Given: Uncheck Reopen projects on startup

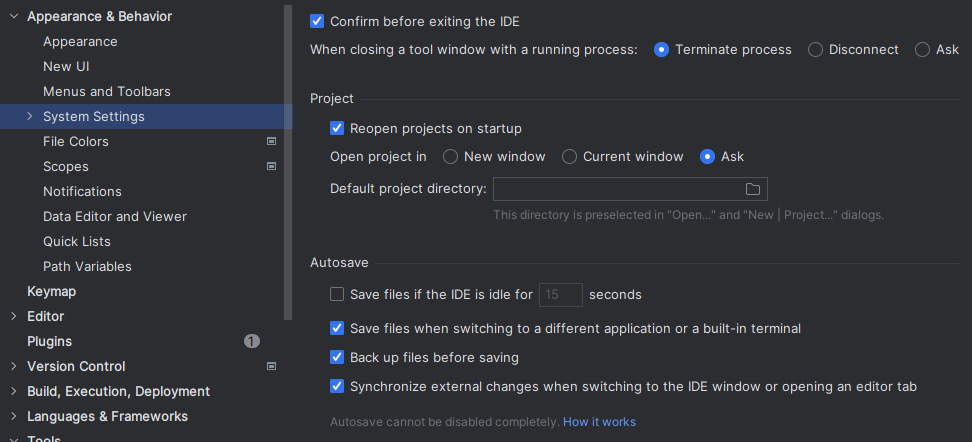Looking at the screenshot, I should (x=338, y=128).
